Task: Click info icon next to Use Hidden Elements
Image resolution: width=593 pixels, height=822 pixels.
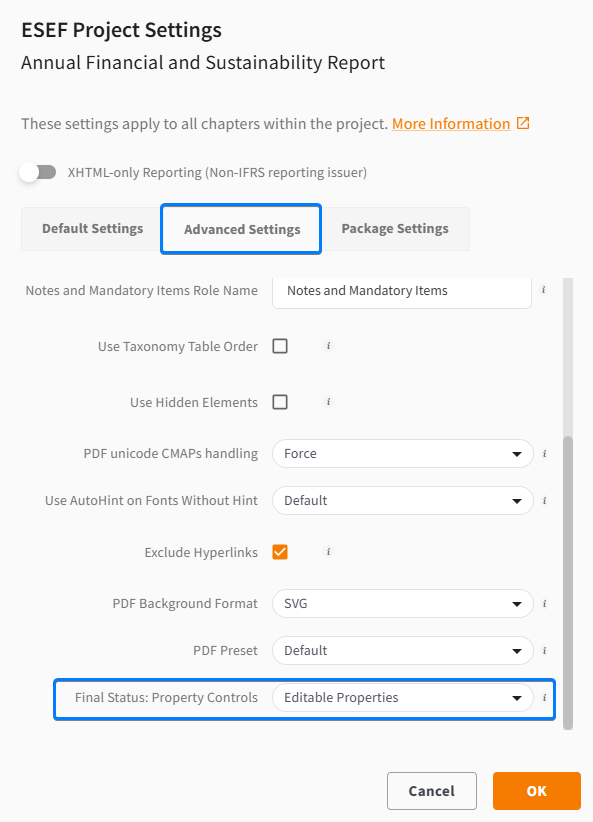Action: 328,402
